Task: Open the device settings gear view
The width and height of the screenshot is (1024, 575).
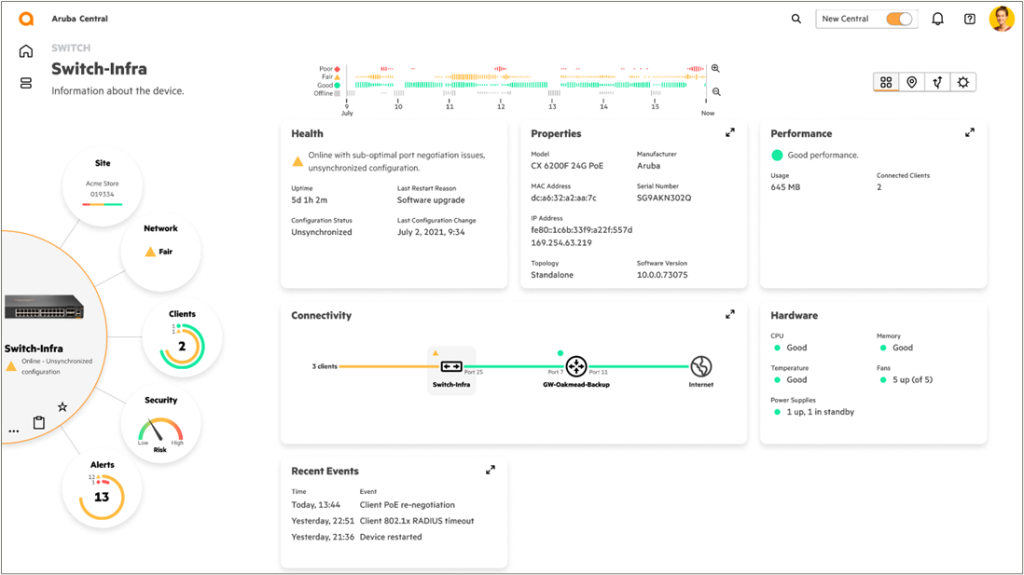Action: [963, 82]
